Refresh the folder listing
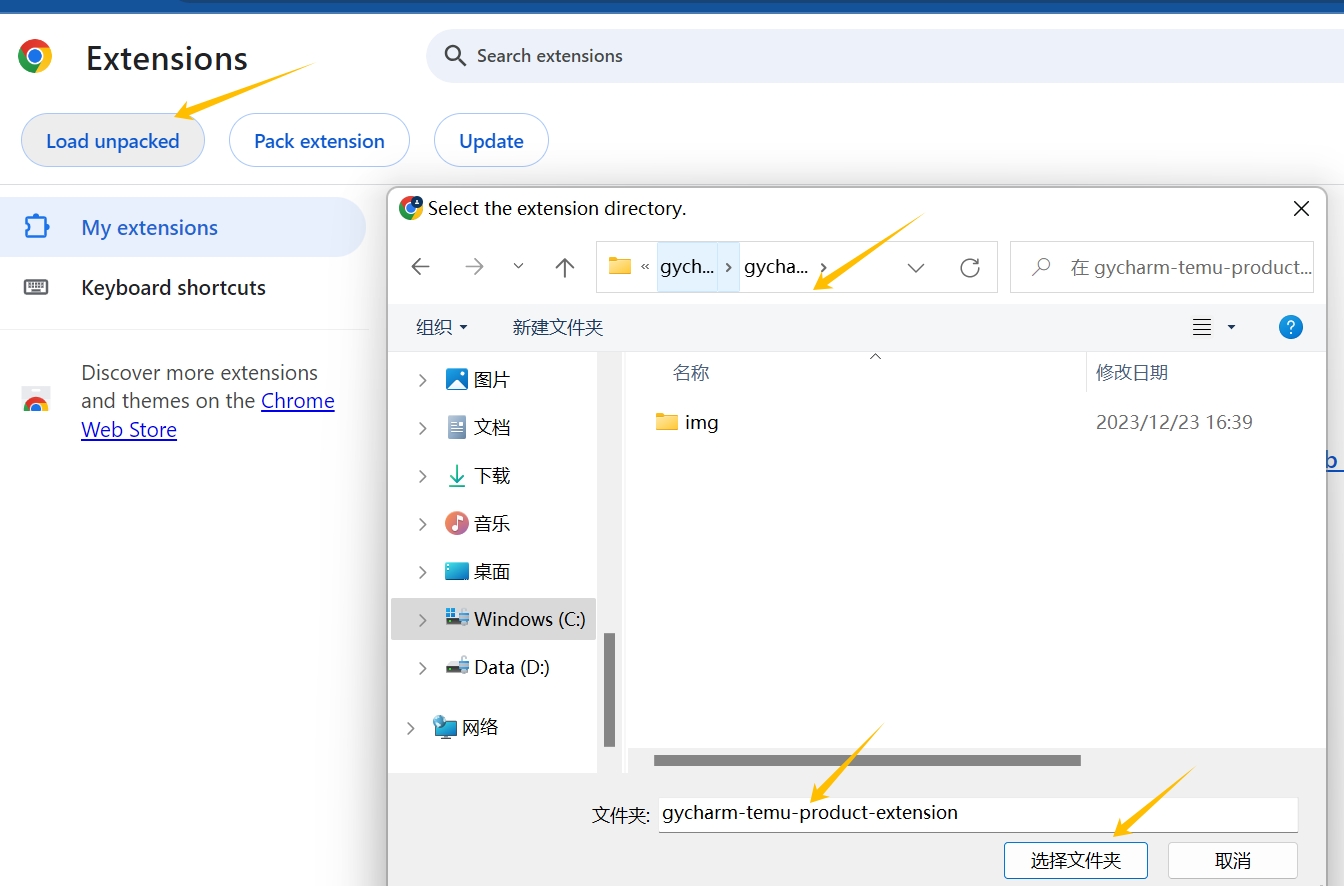This screenshot has width=1344, height=886. [969, 267]
